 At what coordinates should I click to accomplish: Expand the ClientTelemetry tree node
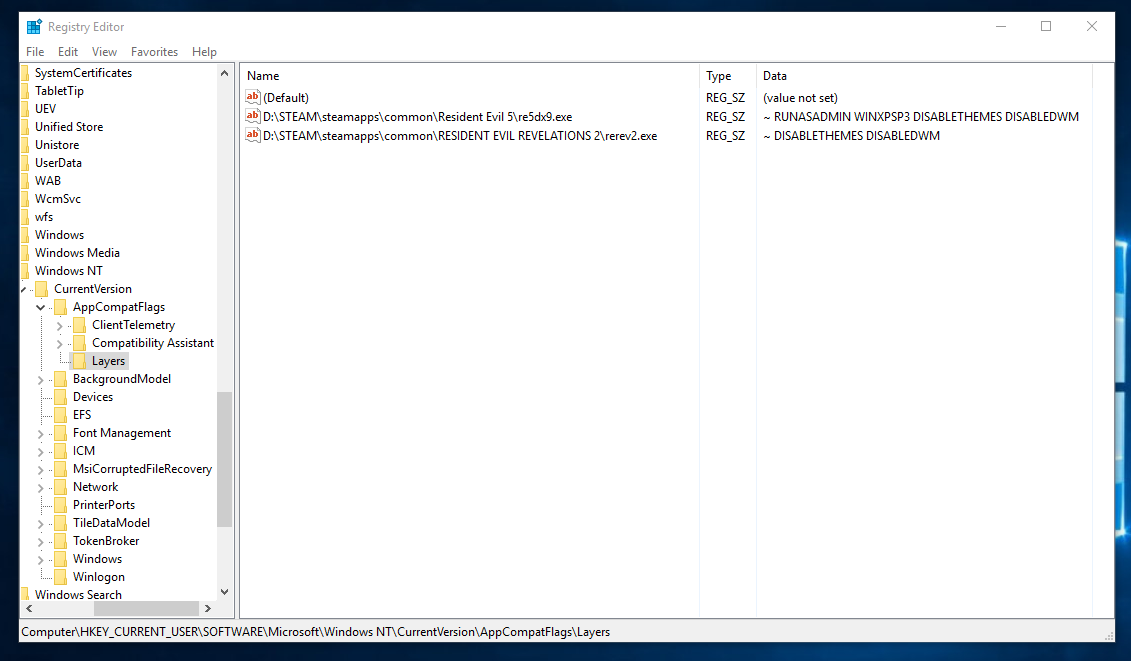click(59, 325)
